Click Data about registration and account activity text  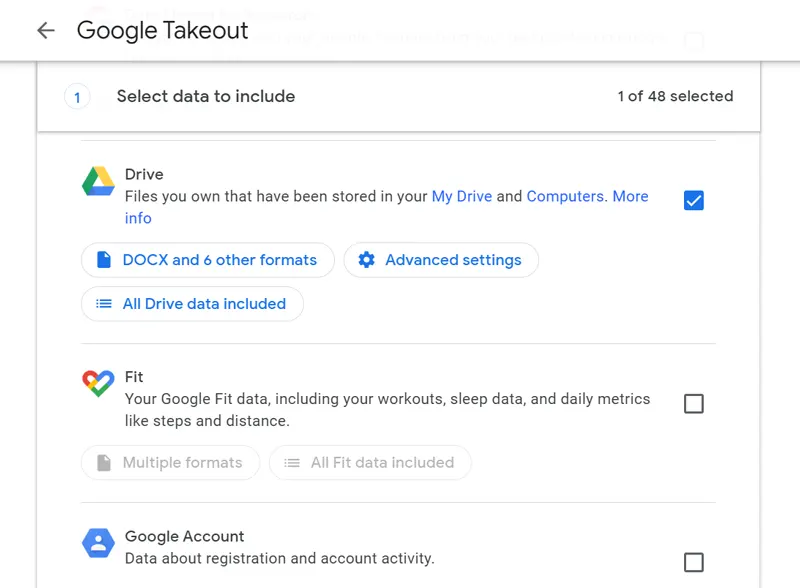click(x=280, y=558)
